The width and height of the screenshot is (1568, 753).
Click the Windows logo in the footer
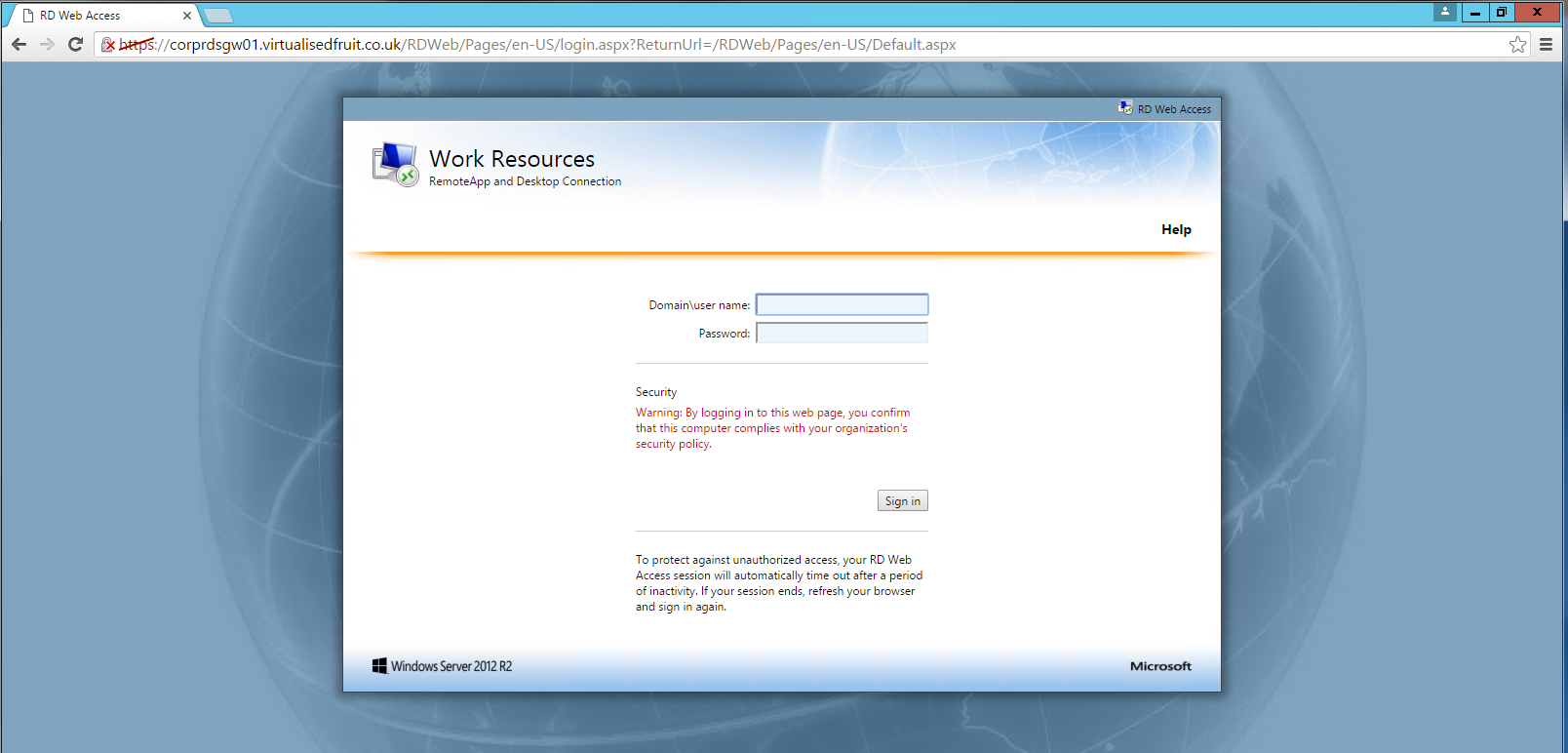coord(379,666)
